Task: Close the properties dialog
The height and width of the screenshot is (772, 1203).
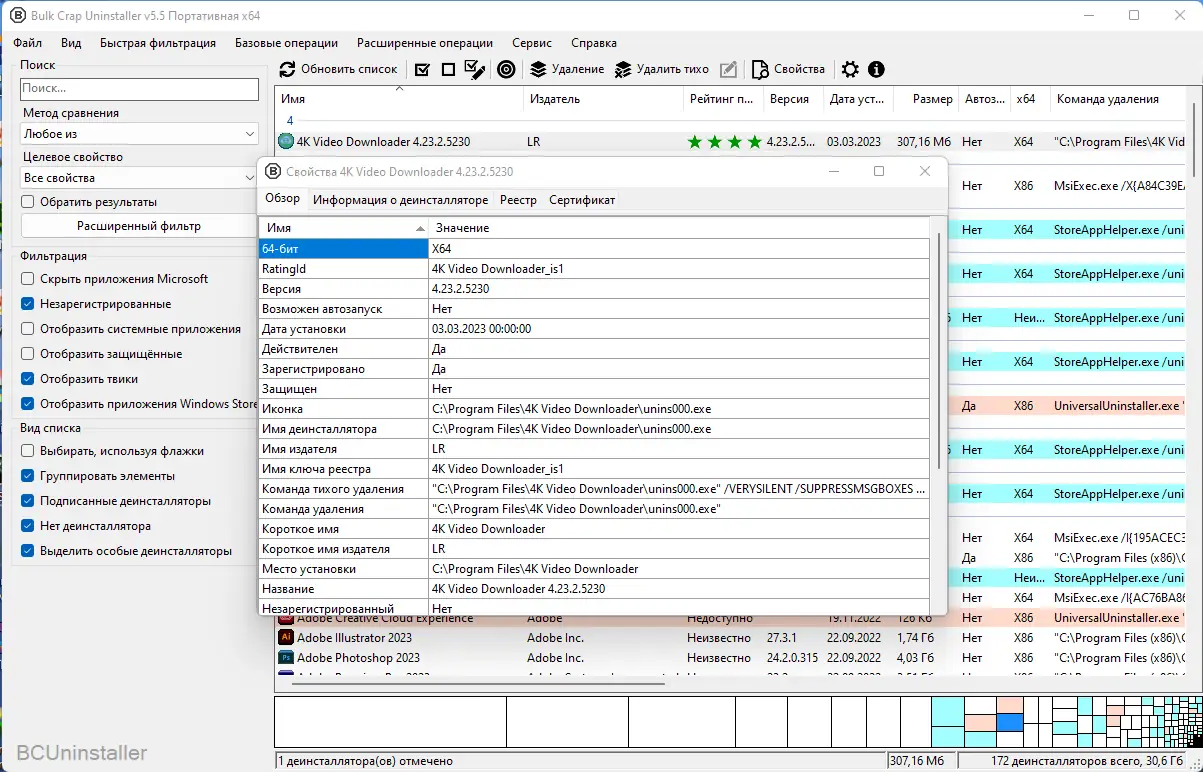Action: coord(925,171)
